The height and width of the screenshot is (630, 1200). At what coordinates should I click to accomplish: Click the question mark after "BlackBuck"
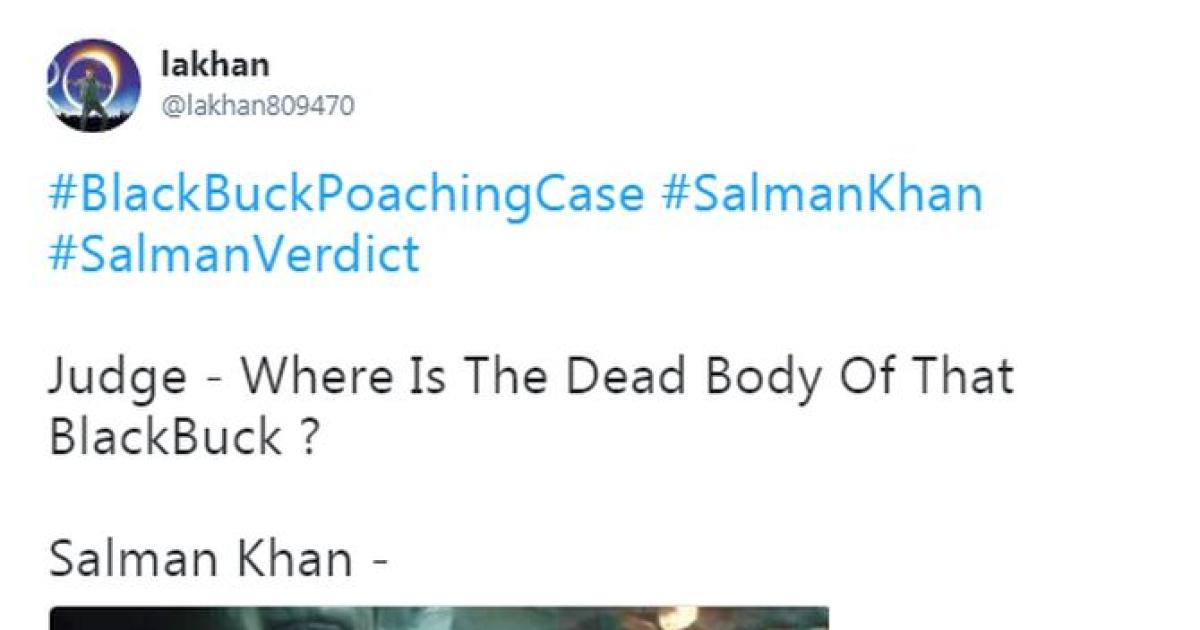pyautogui.click(x=308, y=439)
